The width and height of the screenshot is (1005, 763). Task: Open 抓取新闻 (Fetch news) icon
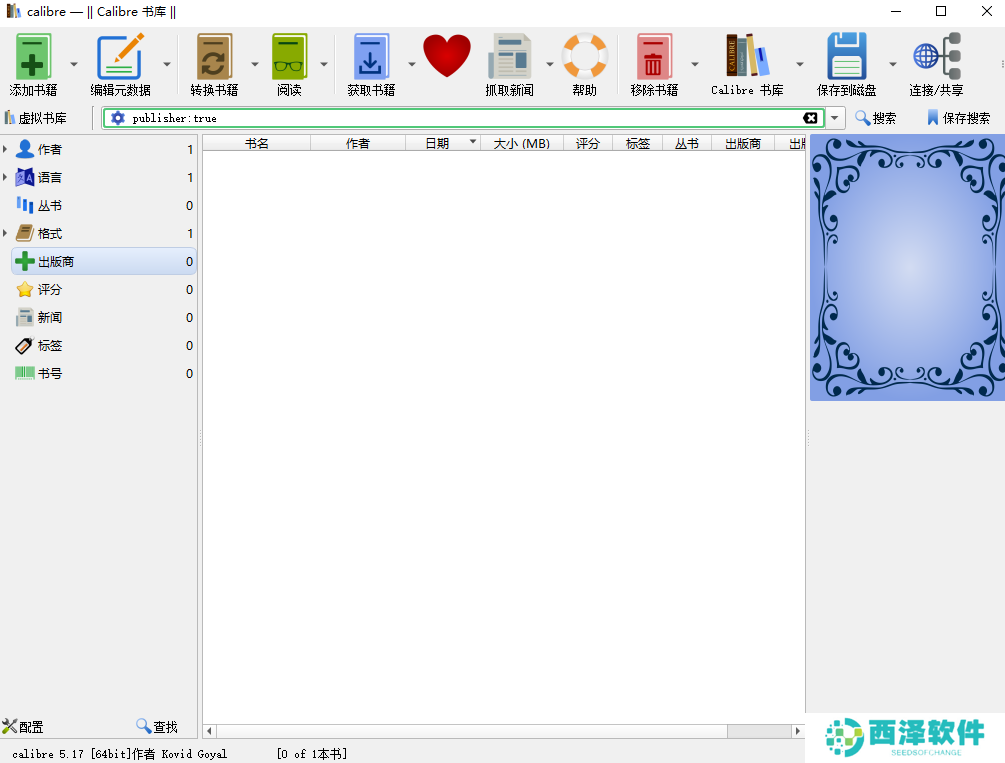[x=510, y=56]
